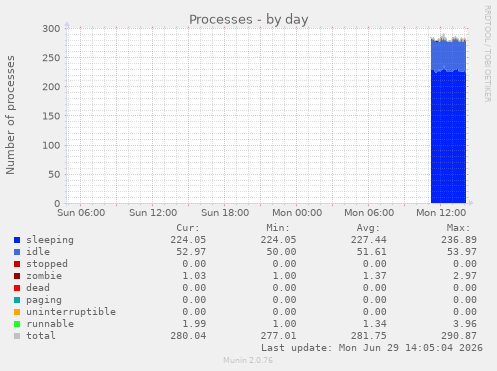Click the 'Mon 06:00' x-axis label
Image resolution: width=497 pixels, height=371 pixels.
[x=369, y=213]
